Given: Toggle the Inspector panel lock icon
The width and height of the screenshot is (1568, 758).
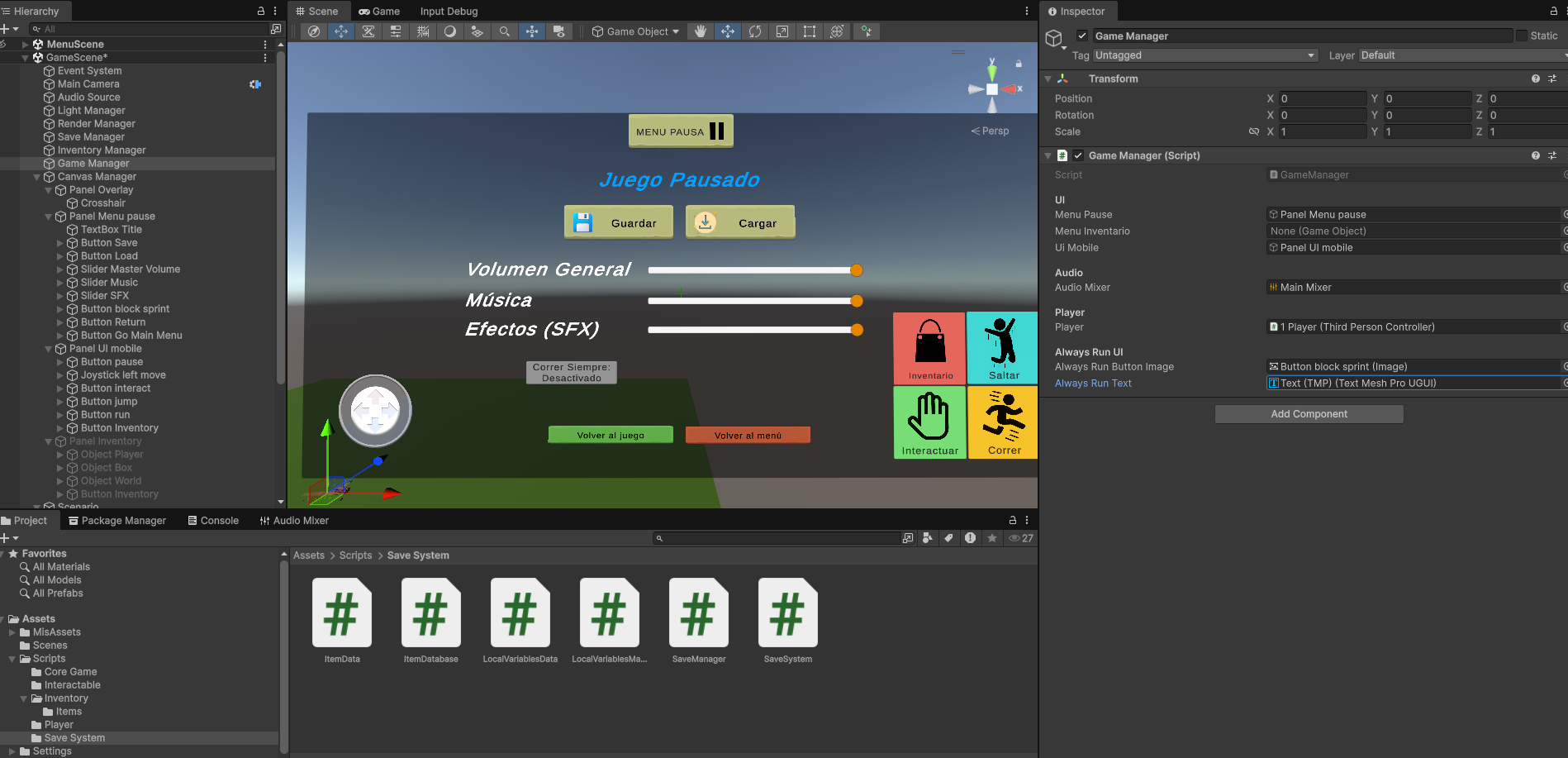Looking at the screenshot, I should 1553,11.
